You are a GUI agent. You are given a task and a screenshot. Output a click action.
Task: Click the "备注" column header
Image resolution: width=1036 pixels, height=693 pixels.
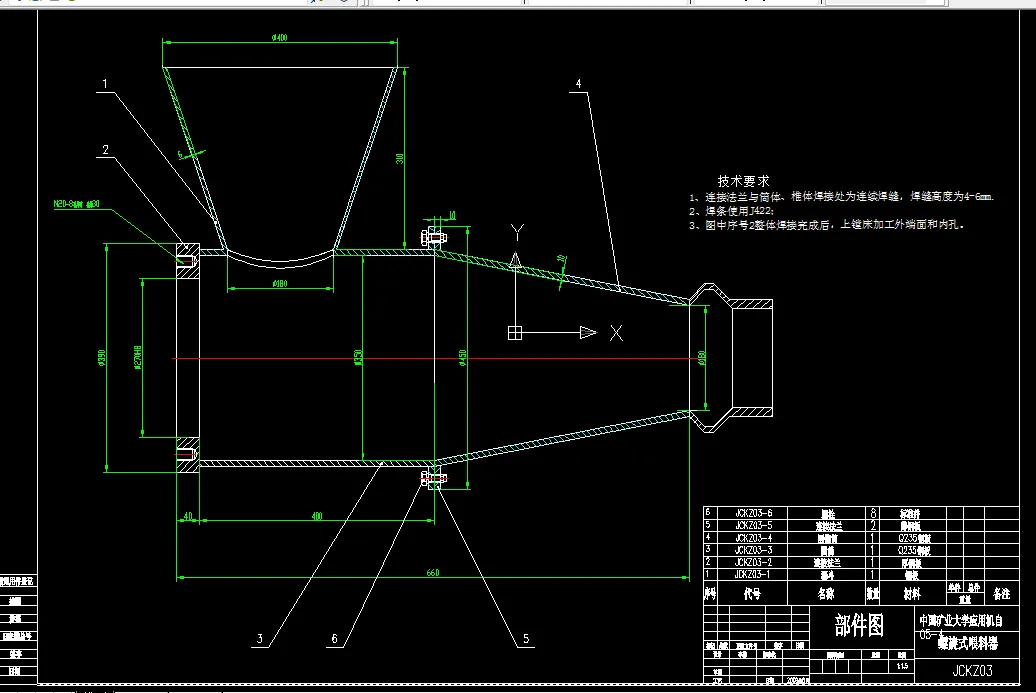1002,594
